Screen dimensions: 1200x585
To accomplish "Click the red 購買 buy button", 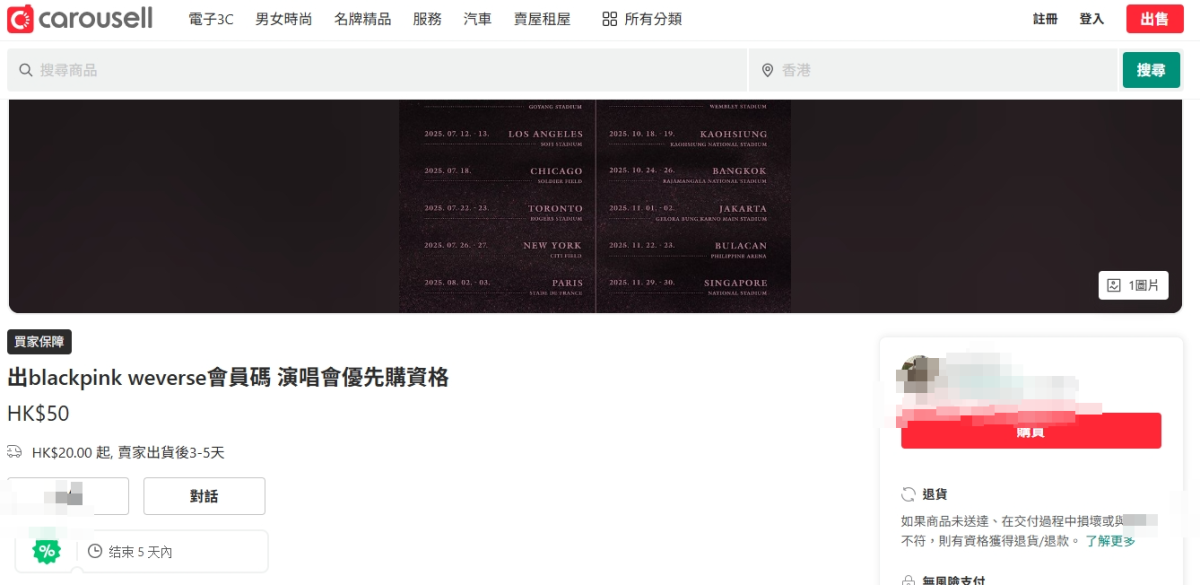I will tap(1031, 431).
